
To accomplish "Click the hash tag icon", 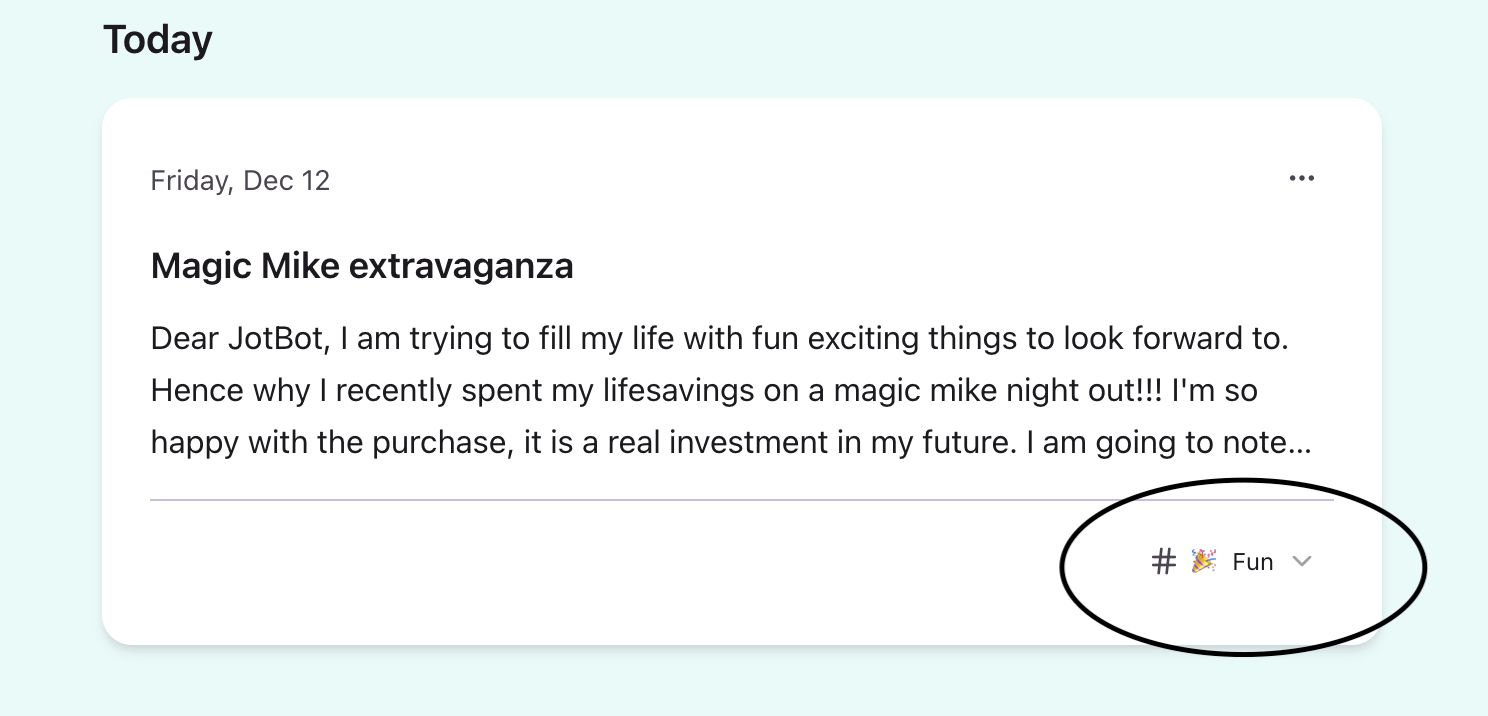I will pyautogui.click(x=1163, y=562).
